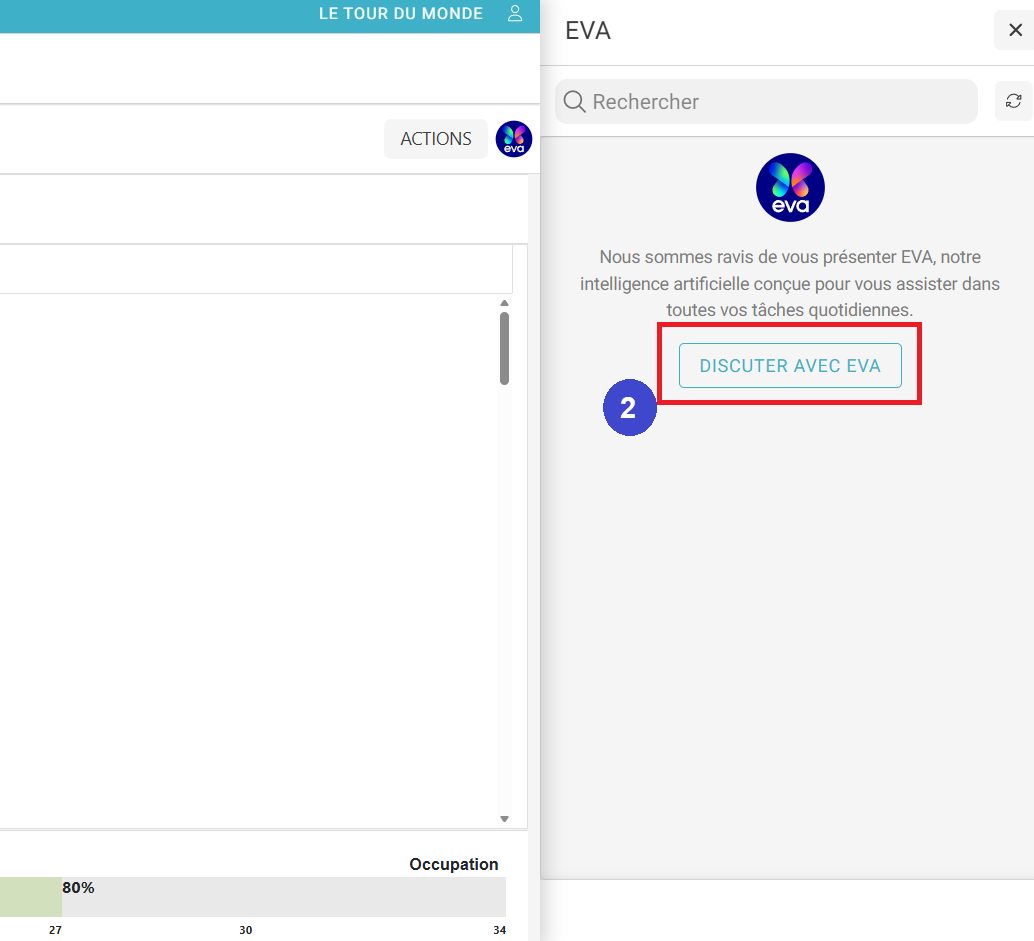The image size is (1034, 941).
Task: Focus the Rechercher search field
Action: (780, 102)
